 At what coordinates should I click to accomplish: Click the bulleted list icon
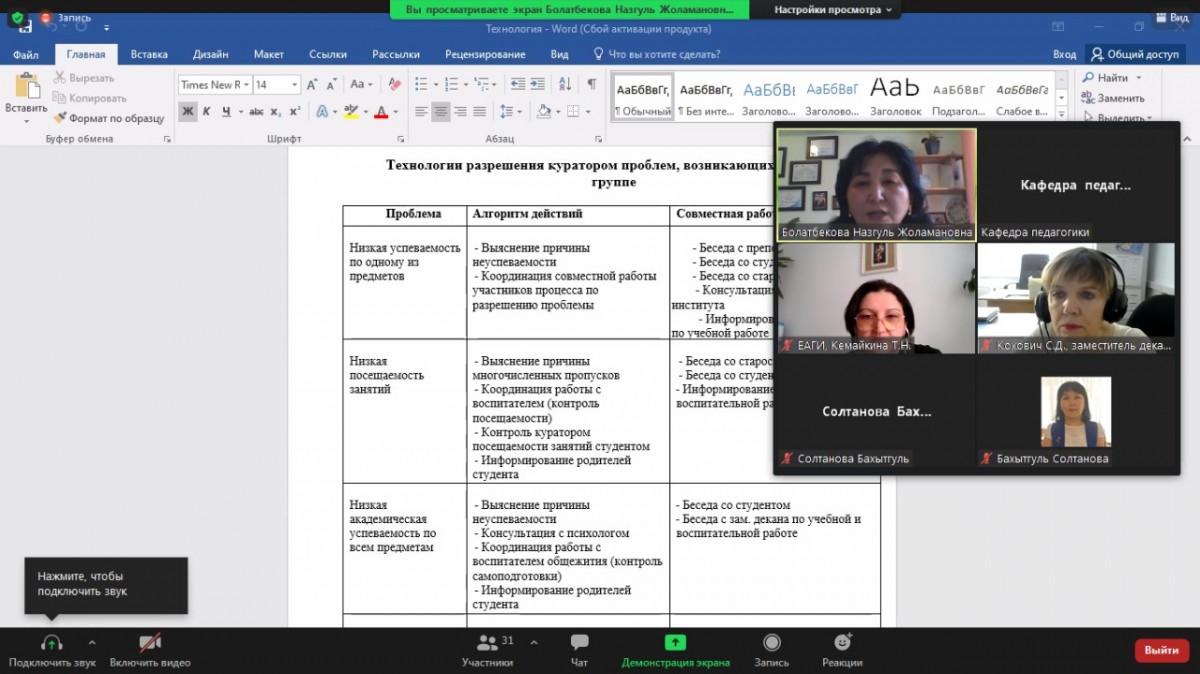pos(421,85)
